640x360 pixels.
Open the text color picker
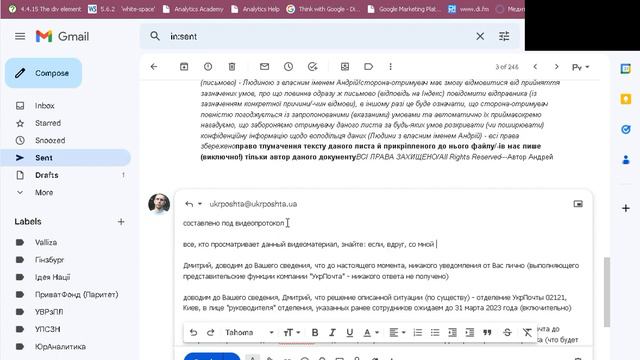tap(371, 333)
